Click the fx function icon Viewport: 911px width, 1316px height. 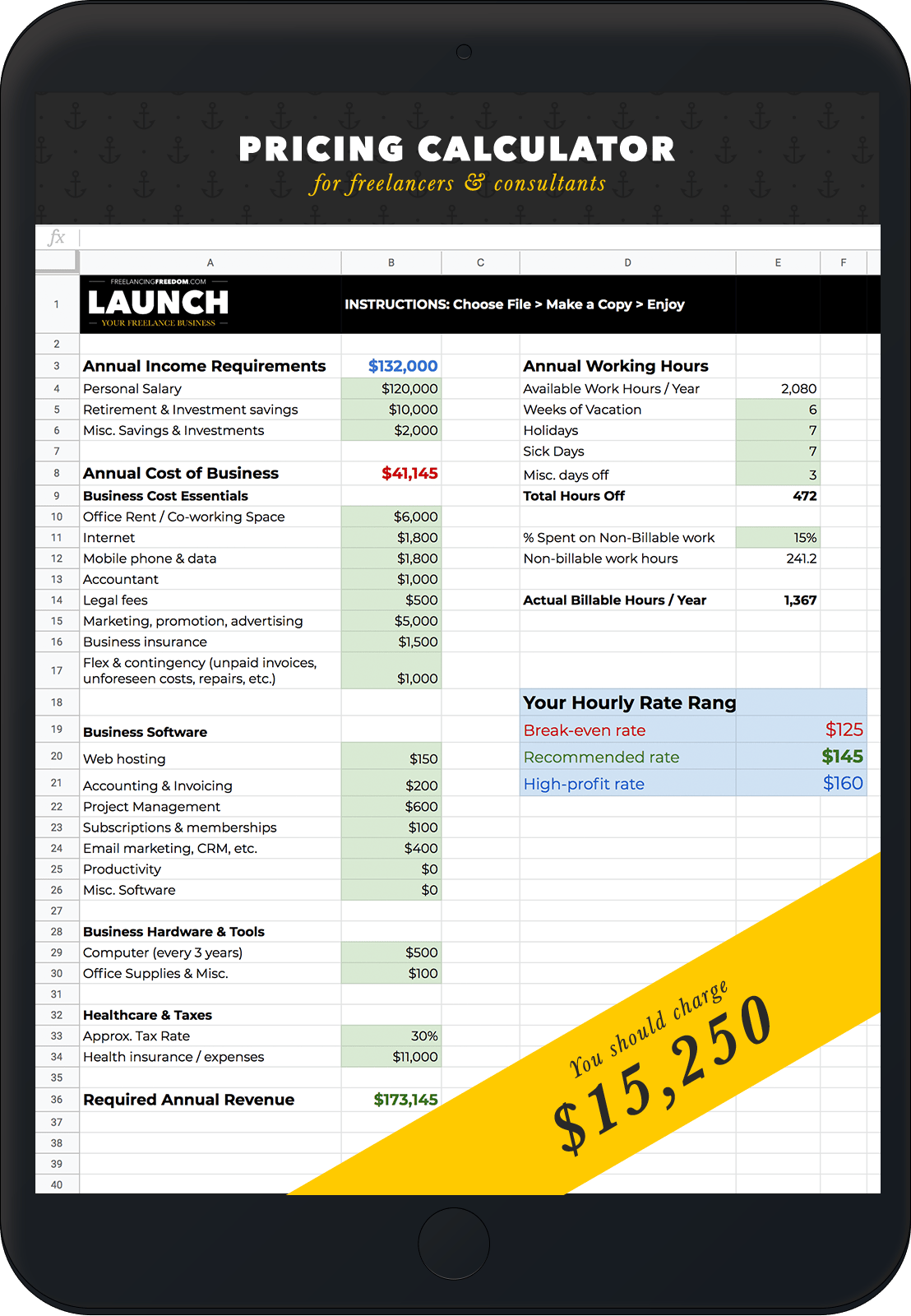(57, 238)
